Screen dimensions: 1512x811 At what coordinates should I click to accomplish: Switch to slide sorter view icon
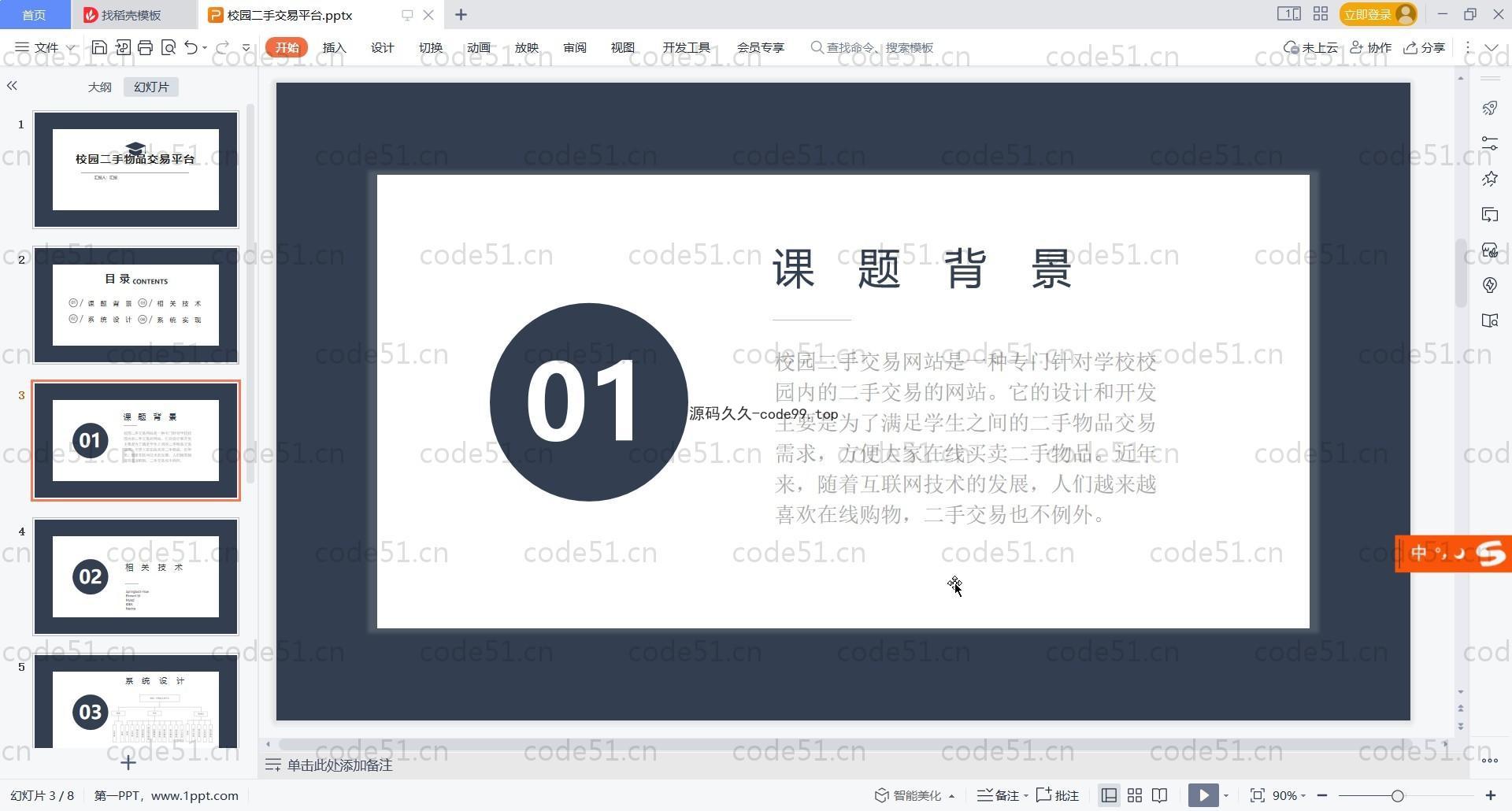tap(1135, 795)
